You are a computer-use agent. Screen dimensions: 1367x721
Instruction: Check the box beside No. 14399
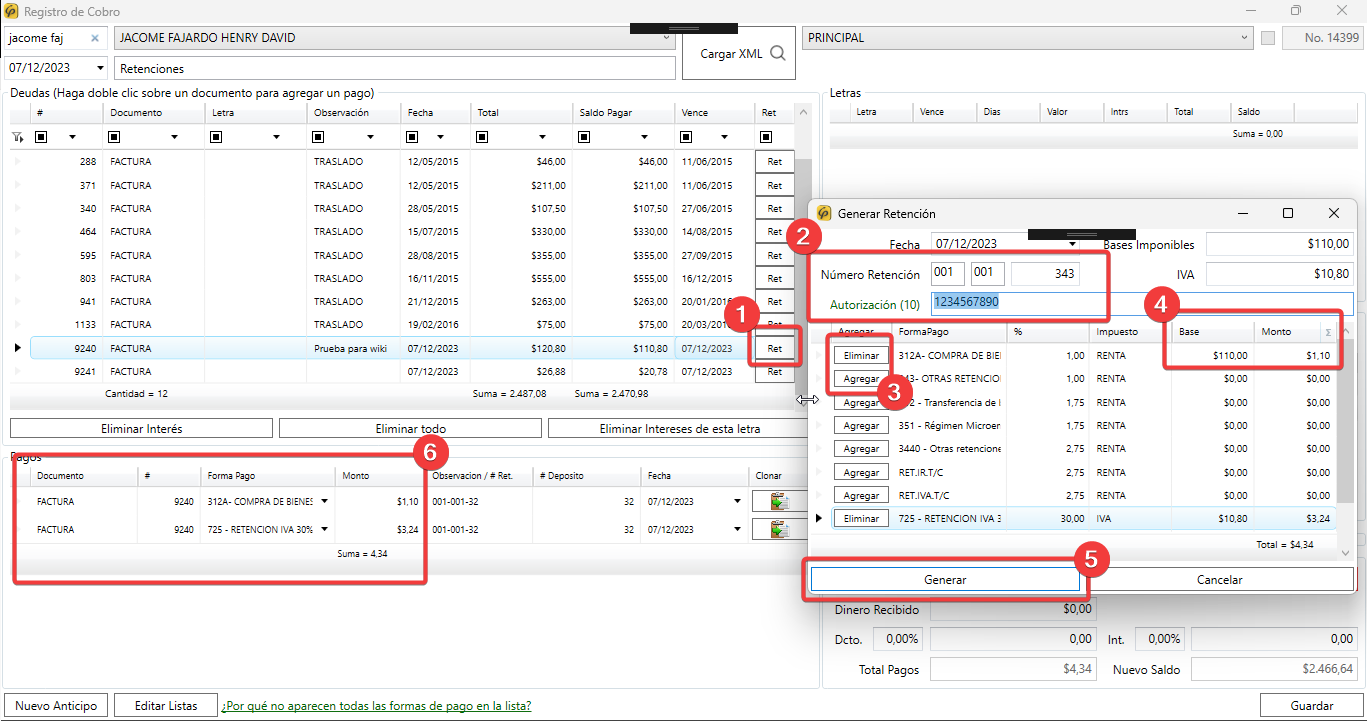coord(1268,38)
